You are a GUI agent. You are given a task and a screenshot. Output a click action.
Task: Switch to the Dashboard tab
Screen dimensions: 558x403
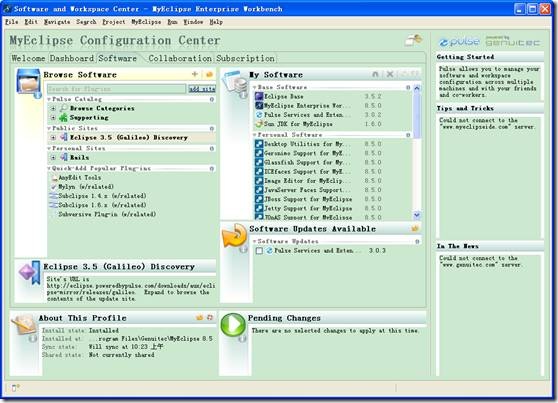point(72,58)
